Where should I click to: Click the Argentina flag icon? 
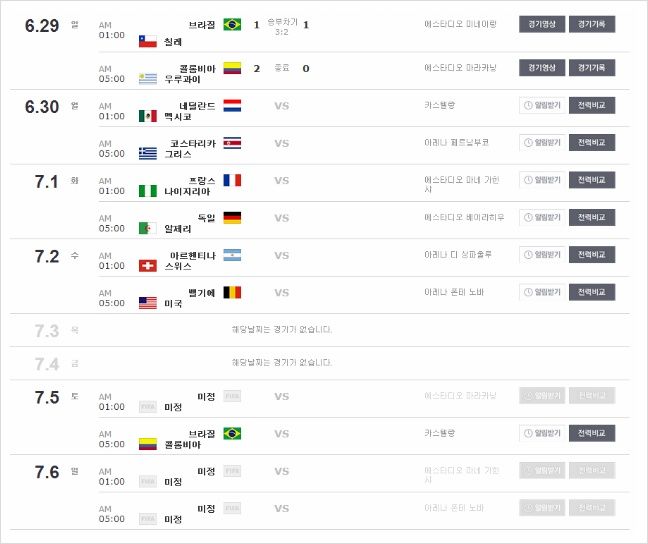[232, 255]
